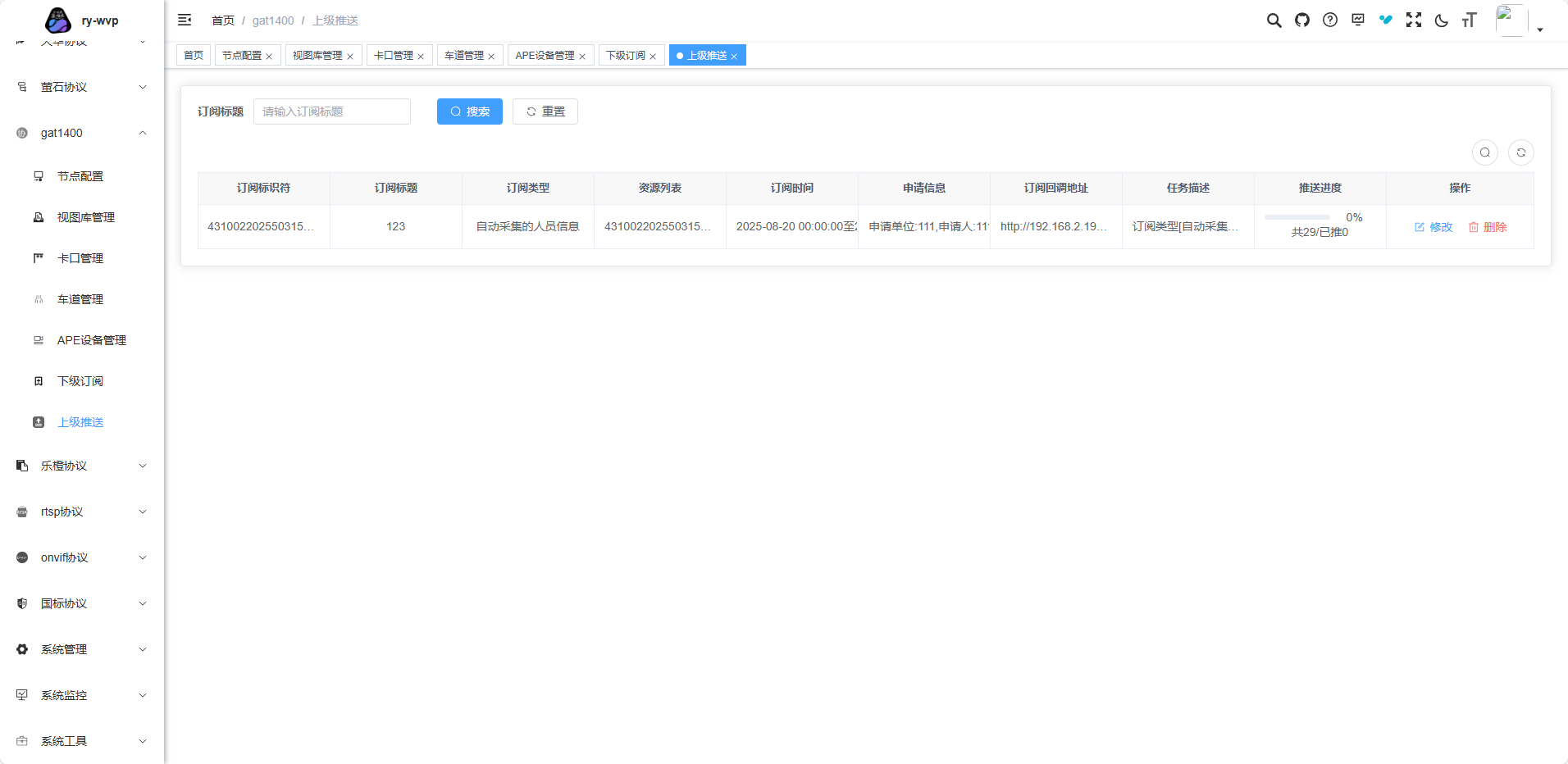The height and width of the screenshot is (764, 1568).
Task: Toggle dark mode moon icon
Action: coord(1441,20)
